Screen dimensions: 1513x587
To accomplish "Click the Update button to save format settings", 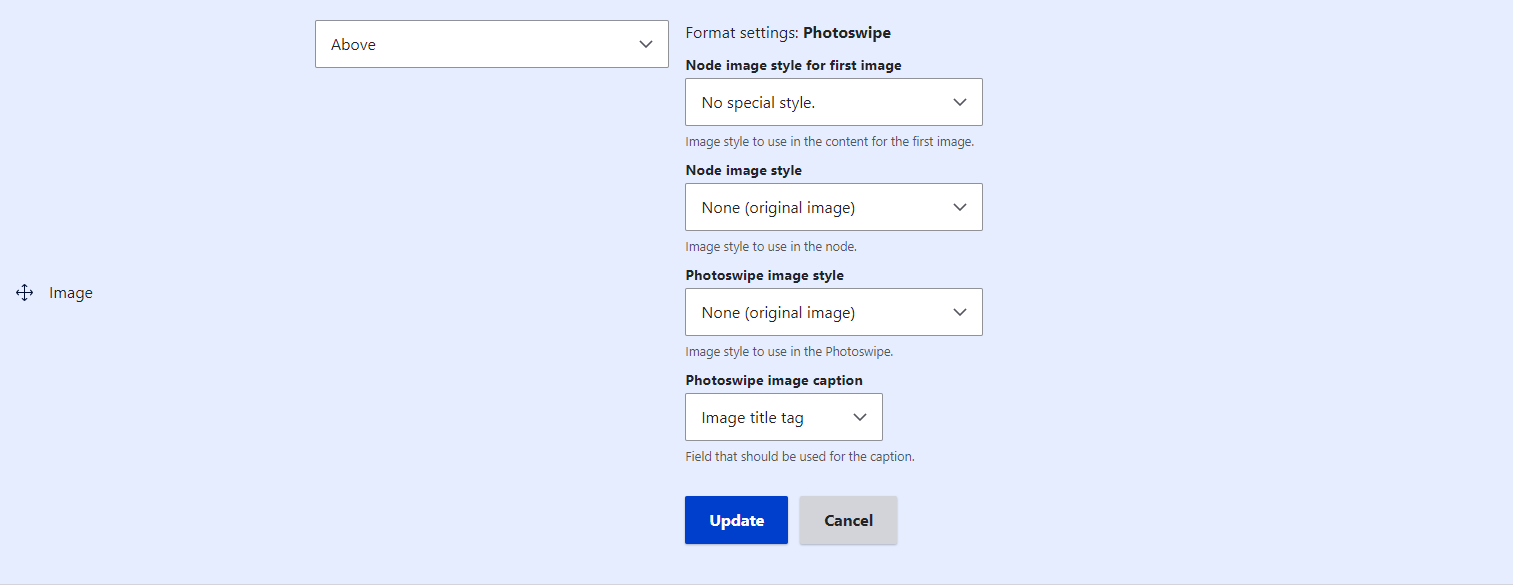I will pos(736,519).
